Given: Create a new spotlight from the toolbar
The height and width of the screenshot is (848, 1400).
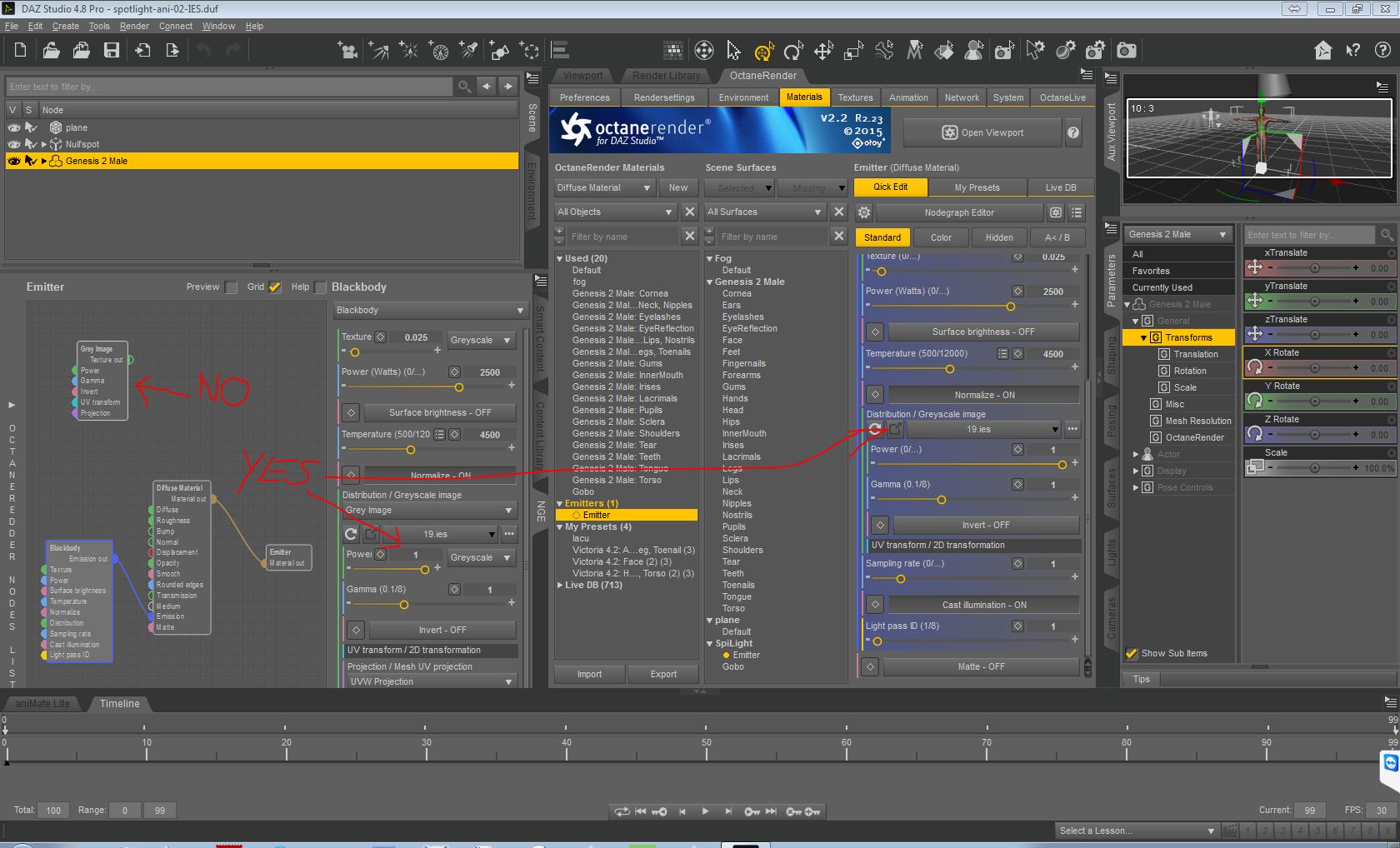Looking at the screenshot, I should point(470,51).
